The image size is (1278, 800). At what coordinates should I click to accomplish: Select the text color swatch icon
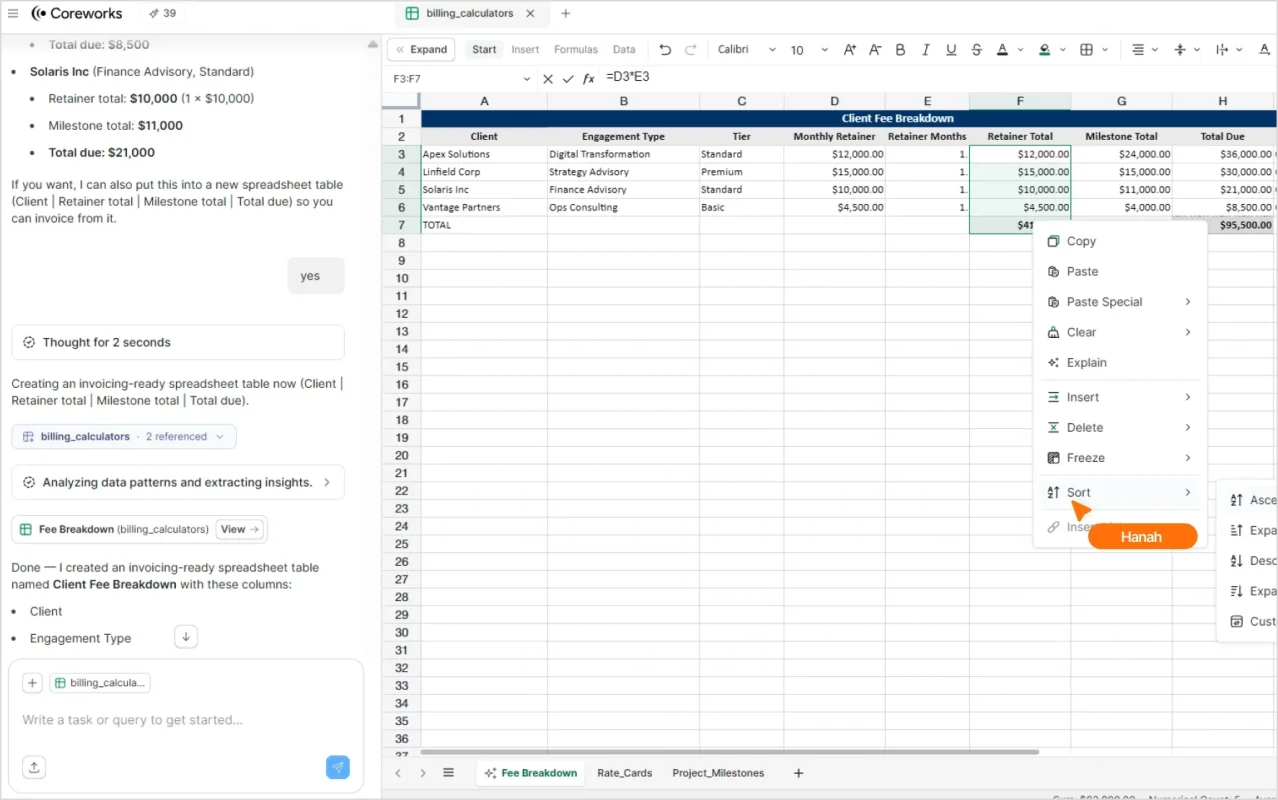tap(1003, 49)
